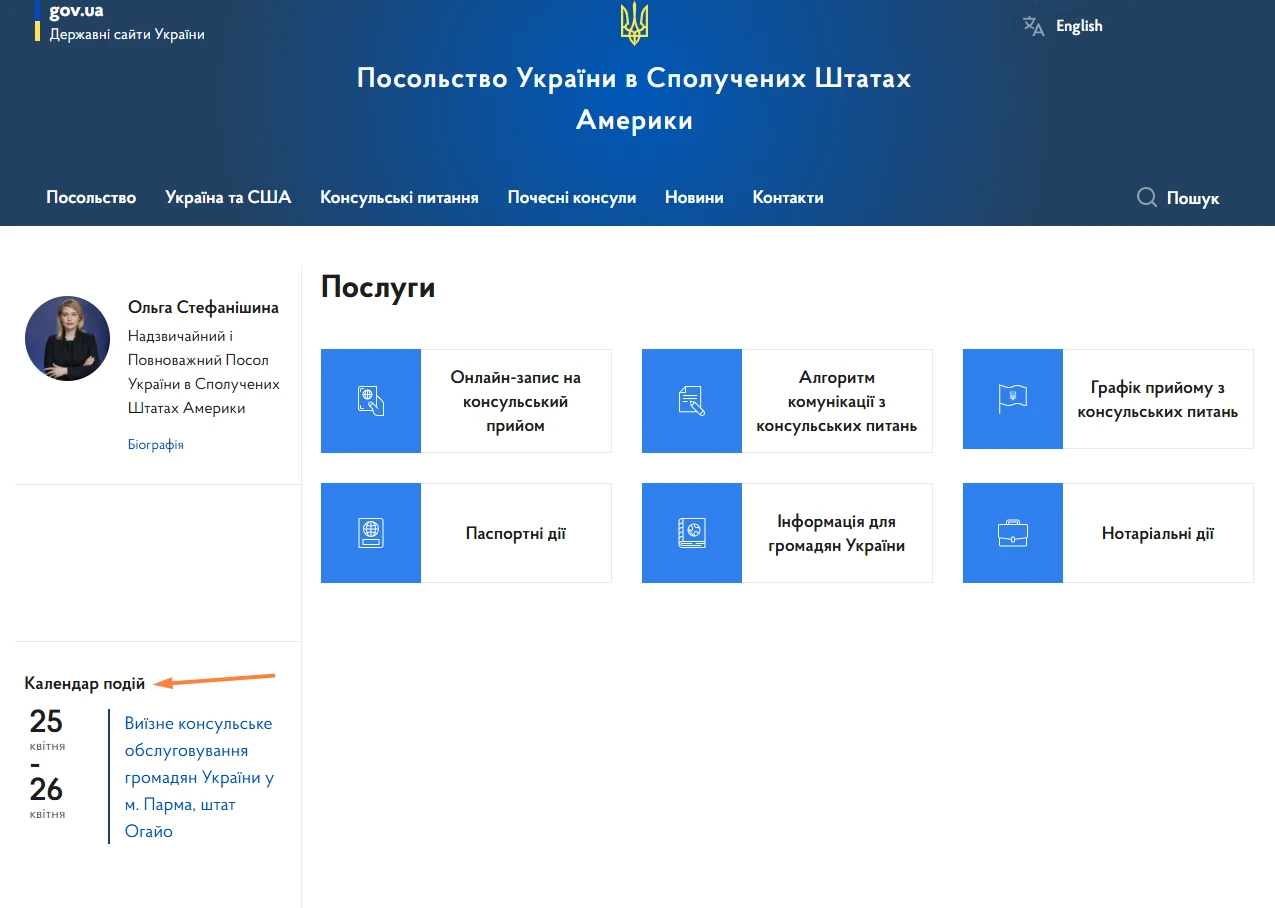Open Україна та США navigation item
The image size is (1275, 908).
228,197
